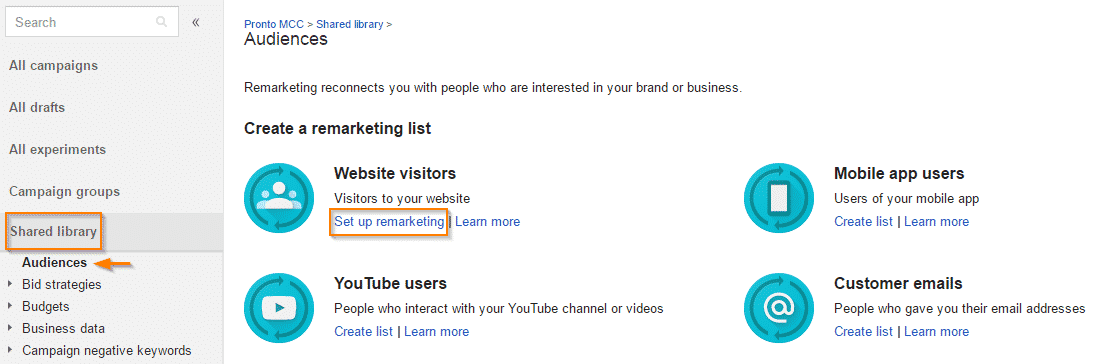This screenshot has height=364, width=1095.
Task: Expand Campaign negative keywords item
Action: [x=9, y=351]
